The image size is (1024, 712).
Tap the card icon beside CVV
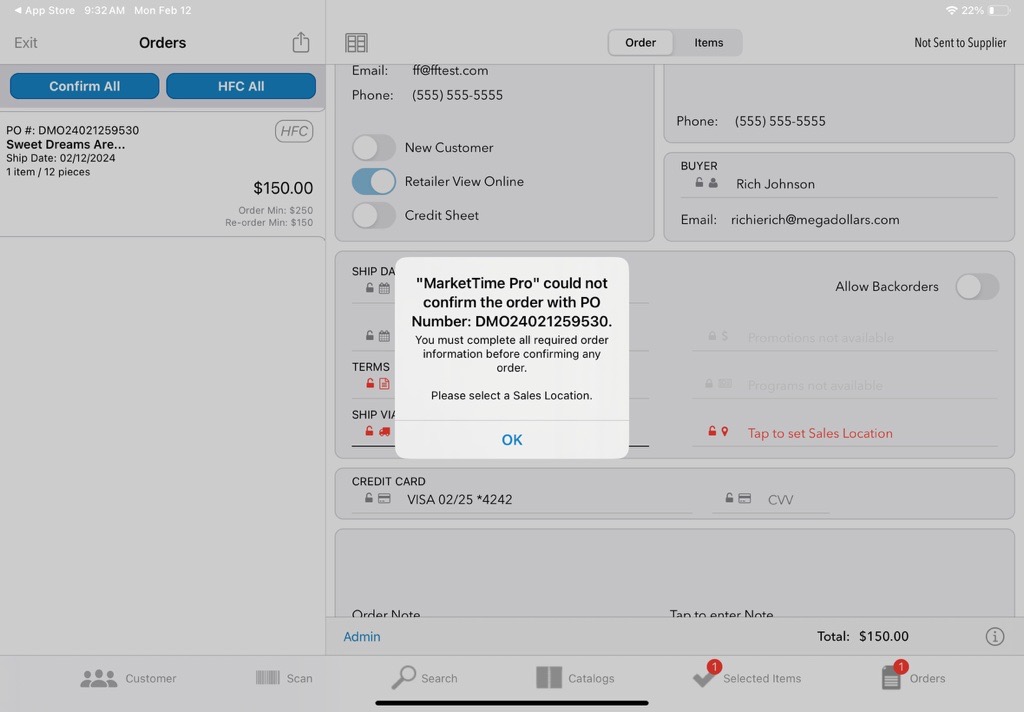[x=744, y=498]
